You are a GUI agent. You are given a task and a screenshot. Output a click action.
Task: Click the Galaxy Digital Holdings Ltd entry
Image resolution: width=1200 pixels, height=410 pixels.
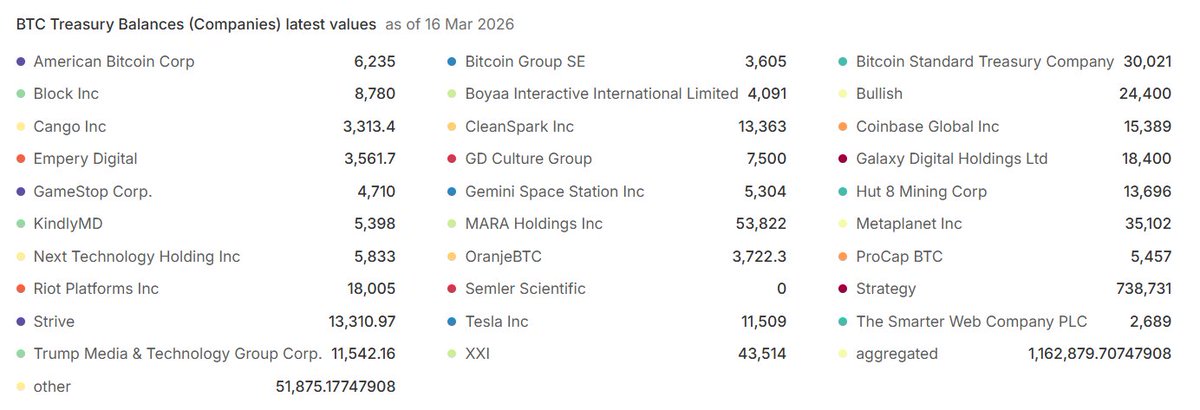(x=952, y=159)
